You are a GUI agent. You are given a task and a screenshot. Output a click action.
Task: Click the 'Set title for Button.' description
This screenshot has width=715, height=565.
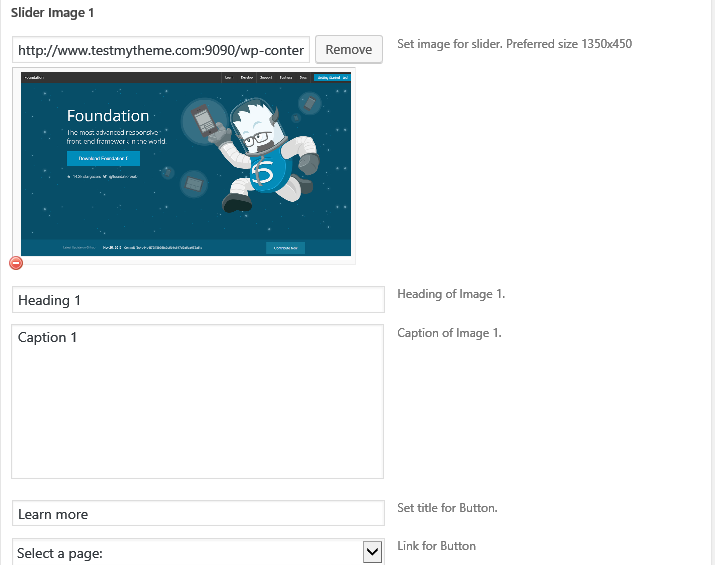[x=447, y=508]
